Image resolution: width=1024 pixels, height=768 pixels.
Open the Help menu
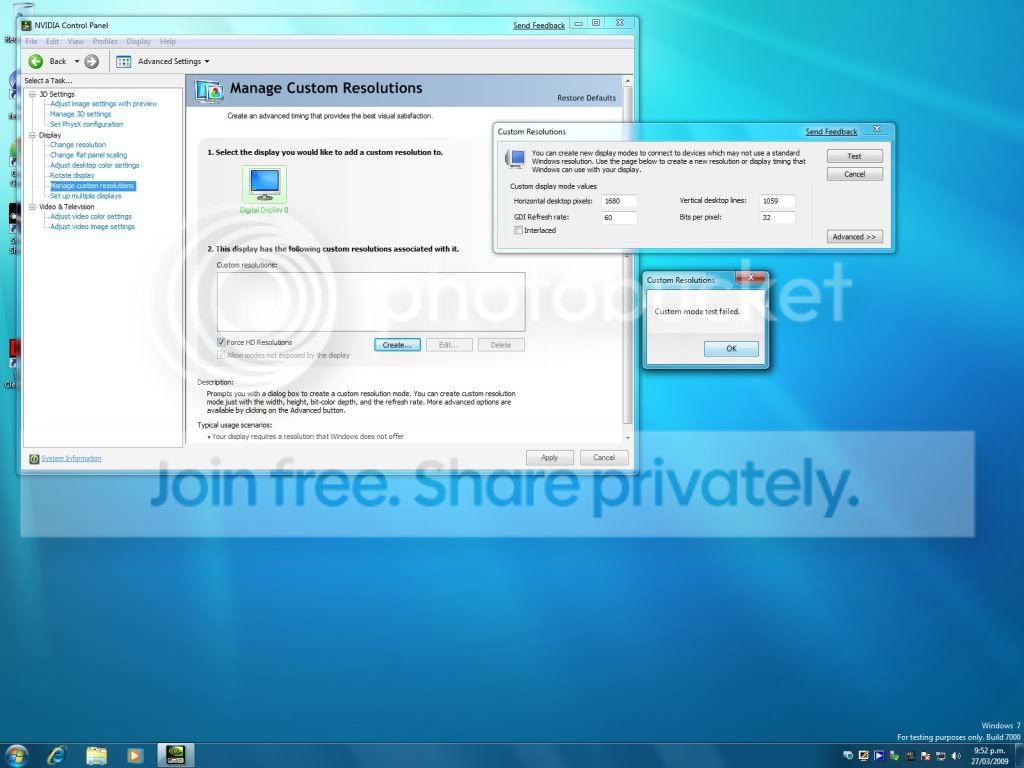(x=168, y=41)
